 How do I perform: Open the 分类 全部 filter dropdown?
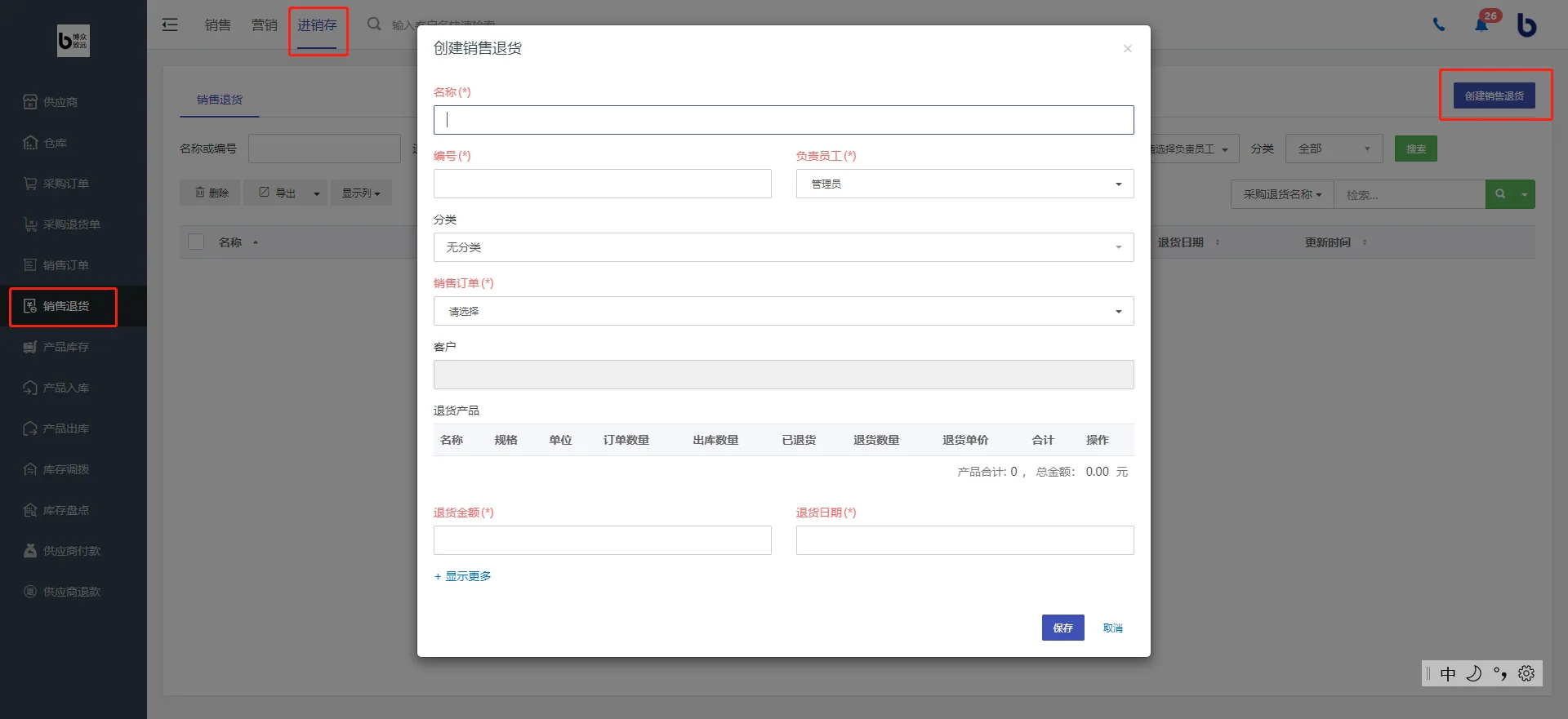click(1334, 149)
